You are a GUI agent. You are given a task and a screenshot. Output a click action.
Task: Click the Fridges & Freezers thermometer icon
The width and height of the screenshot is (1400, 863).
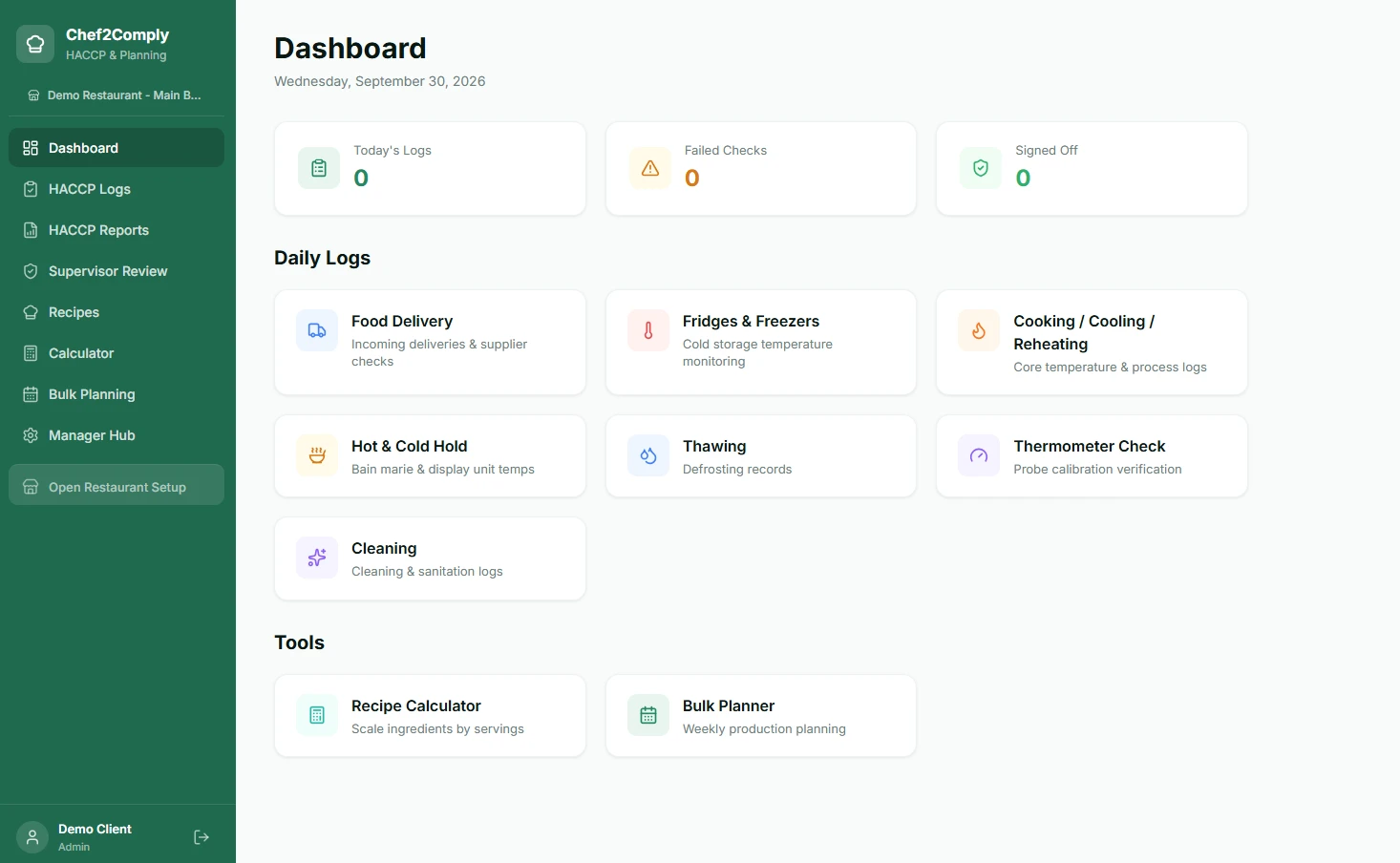648,330
